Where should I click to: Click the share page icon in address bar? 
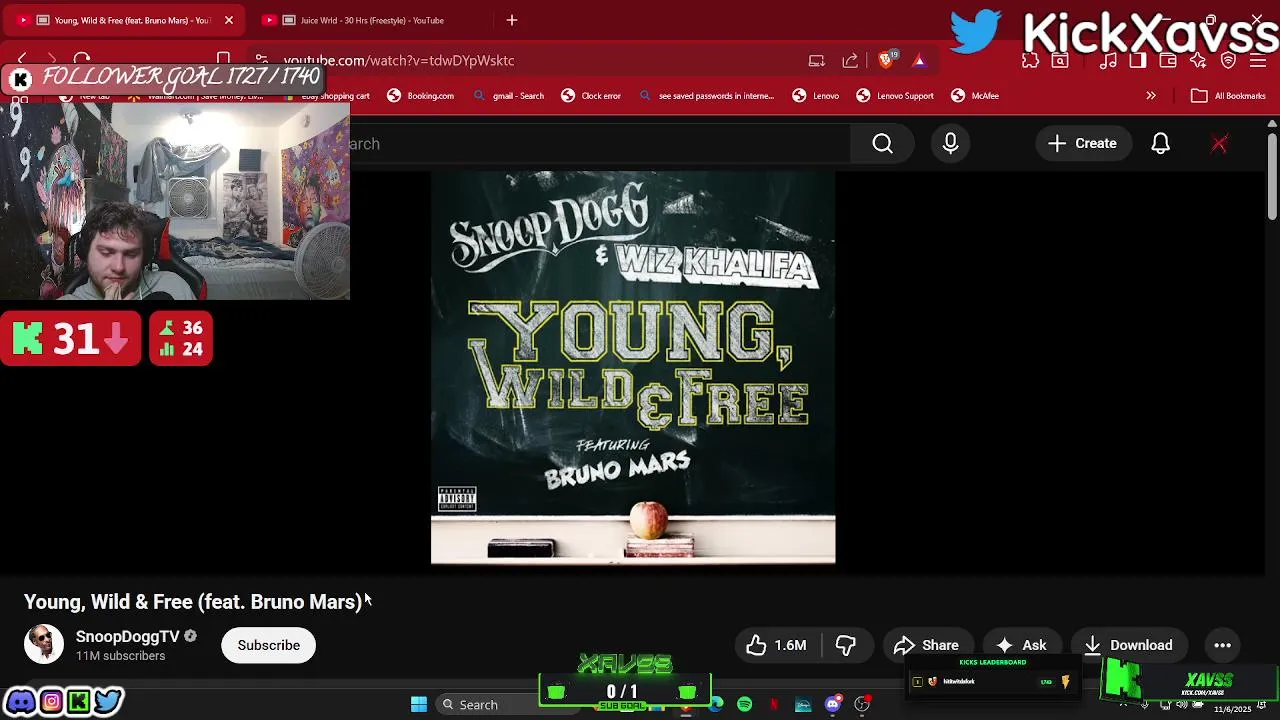click(850, 61)
